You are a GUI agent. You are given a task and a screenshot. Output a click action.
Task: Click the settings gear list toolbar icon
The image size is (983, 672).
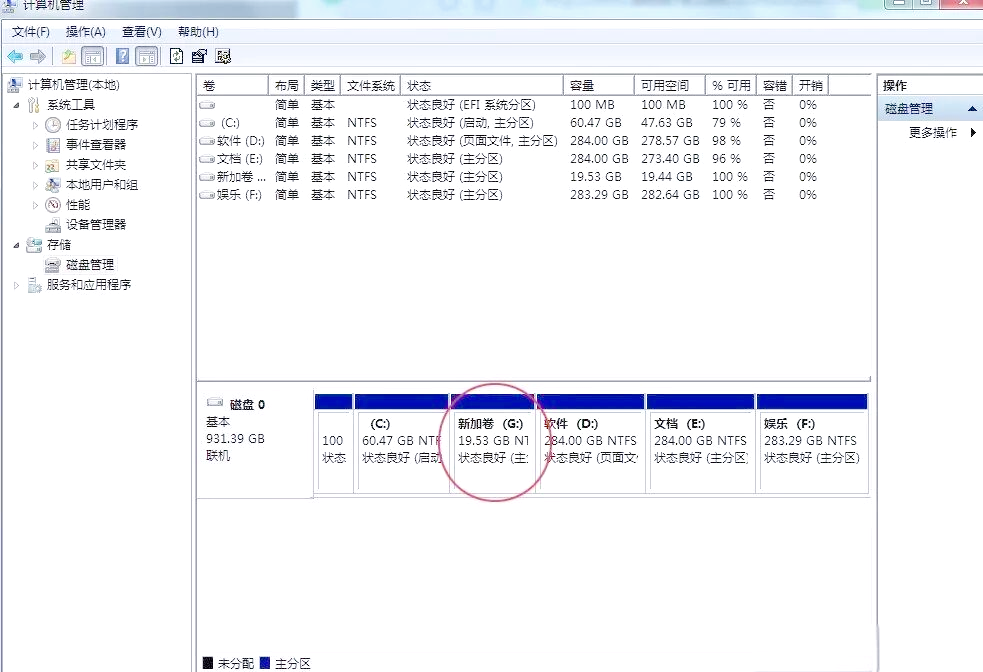point(223,56)
